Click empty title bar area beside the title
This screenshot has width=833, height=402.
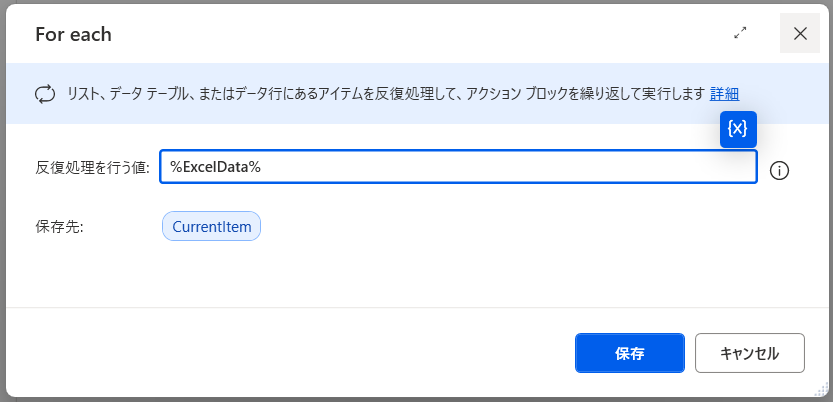[x=400, y=34]
